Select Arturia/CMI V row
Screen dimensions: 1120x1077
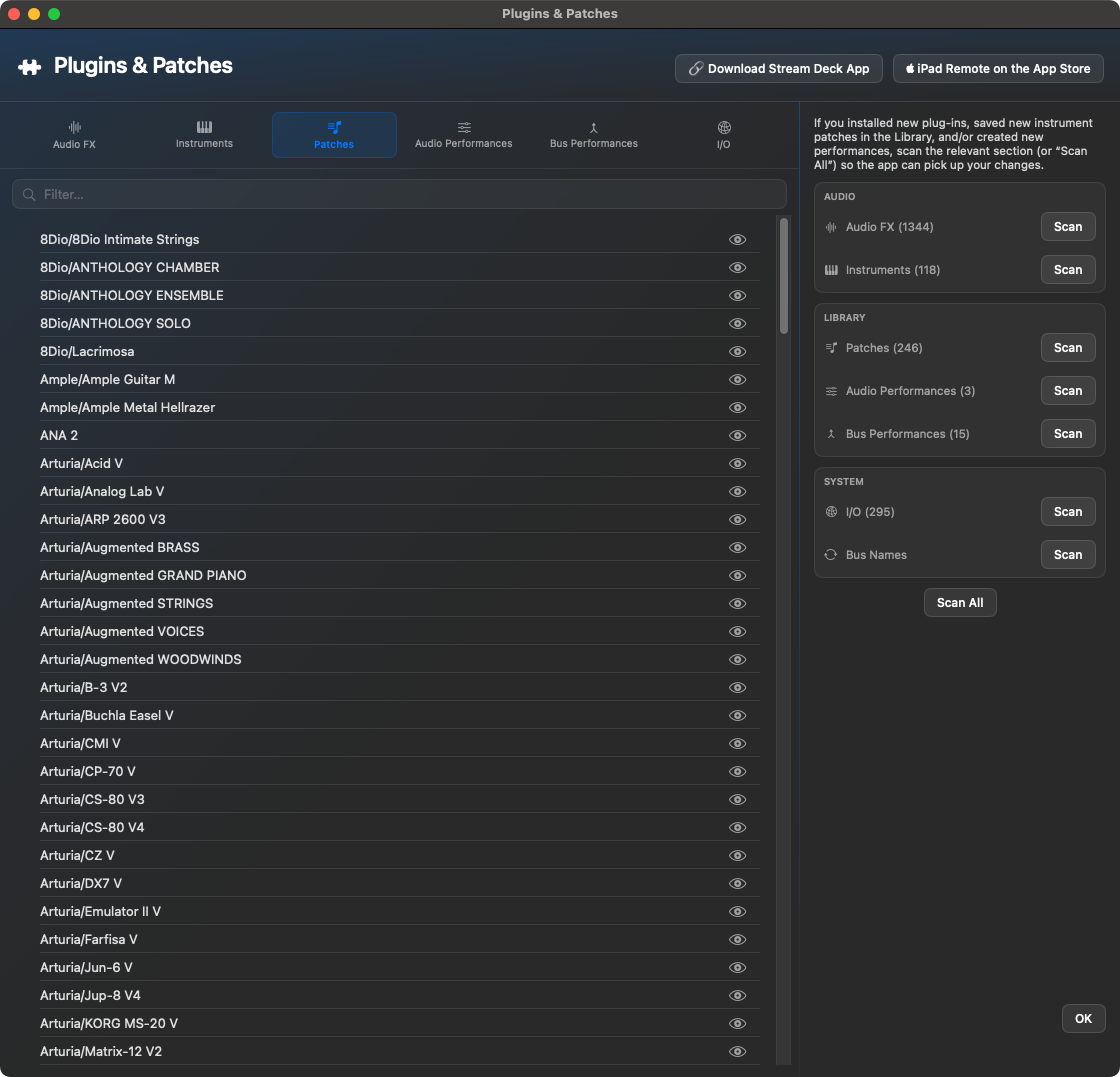point(399,743)
